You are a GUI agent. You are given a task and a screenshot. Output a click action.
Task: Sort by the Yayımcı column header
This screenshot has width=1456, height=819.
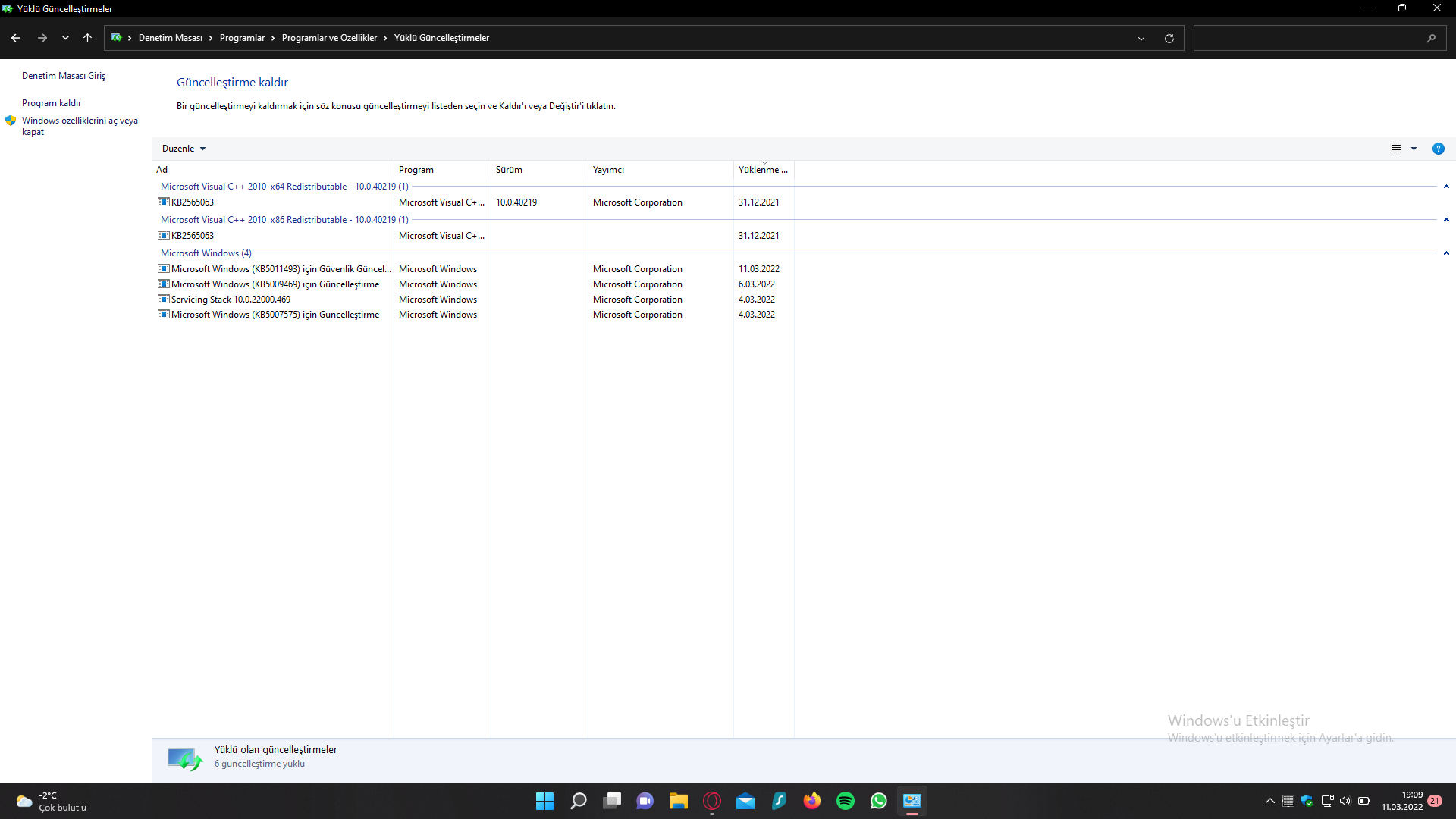(608, 170)
